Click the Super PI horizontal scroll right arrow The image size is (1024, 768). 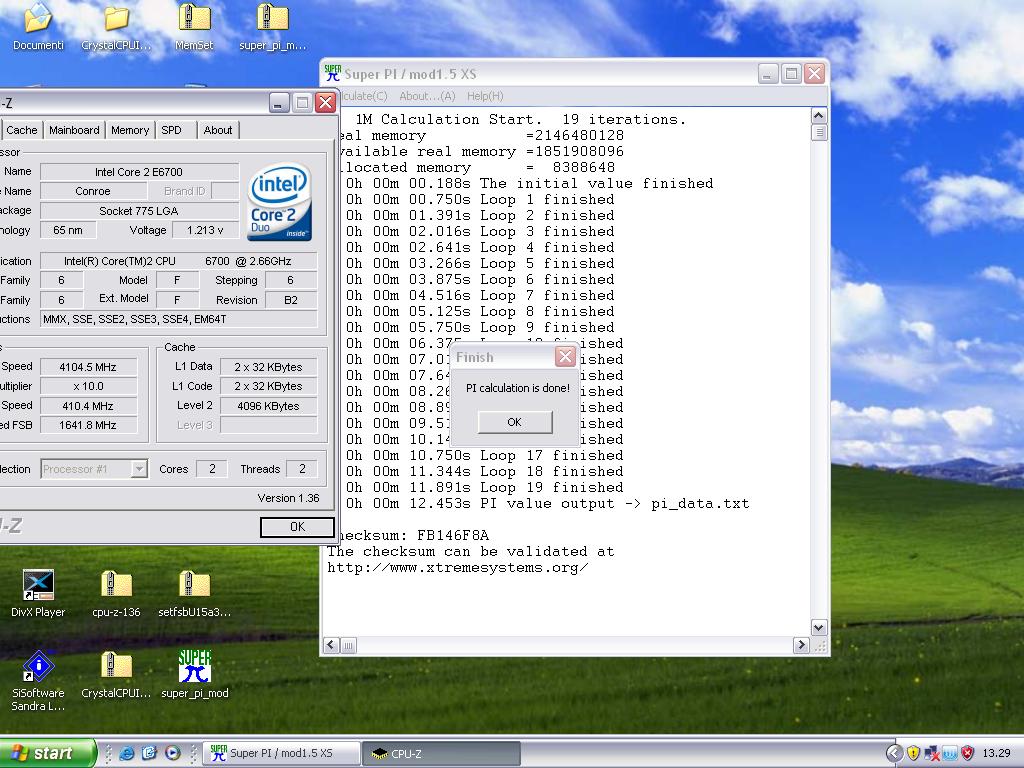(801, 645)
